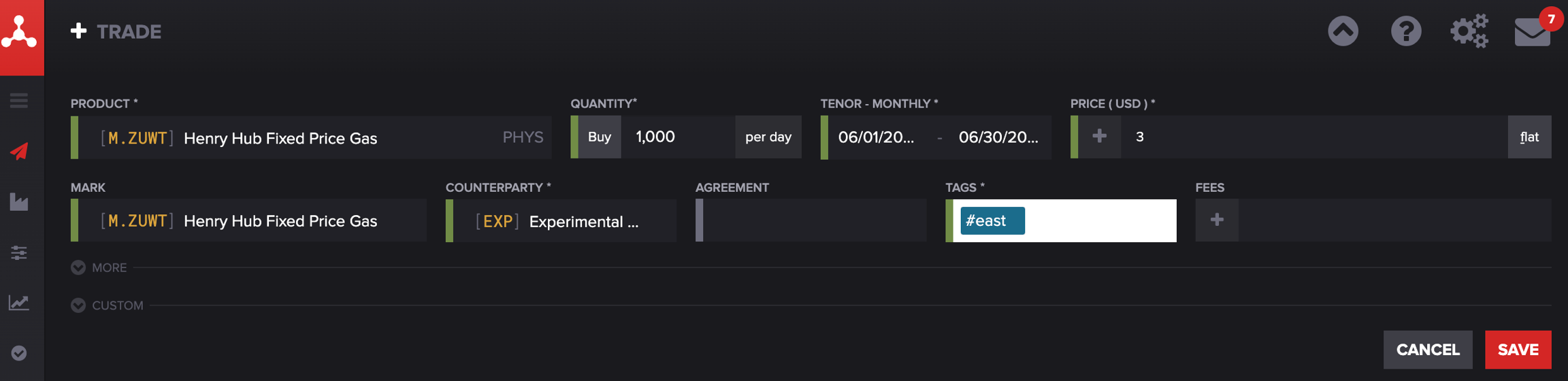Open the hamburger menu in sidebar
Image resolution: width=1568 pixels, height=381 pixels.
click(x=19, y=101)
